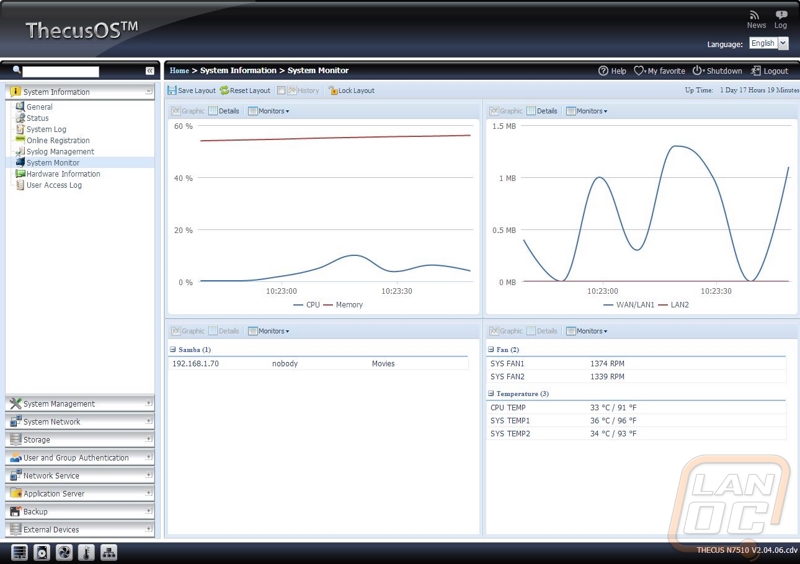800x564 pixels.
Task: Click the temperature thermometer icon in bottom bar
Action: coord(87,553)
